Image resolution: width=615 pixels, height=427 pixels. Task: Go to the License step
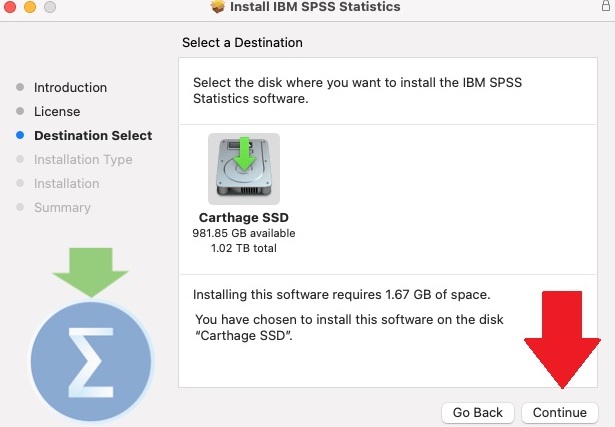57,111
